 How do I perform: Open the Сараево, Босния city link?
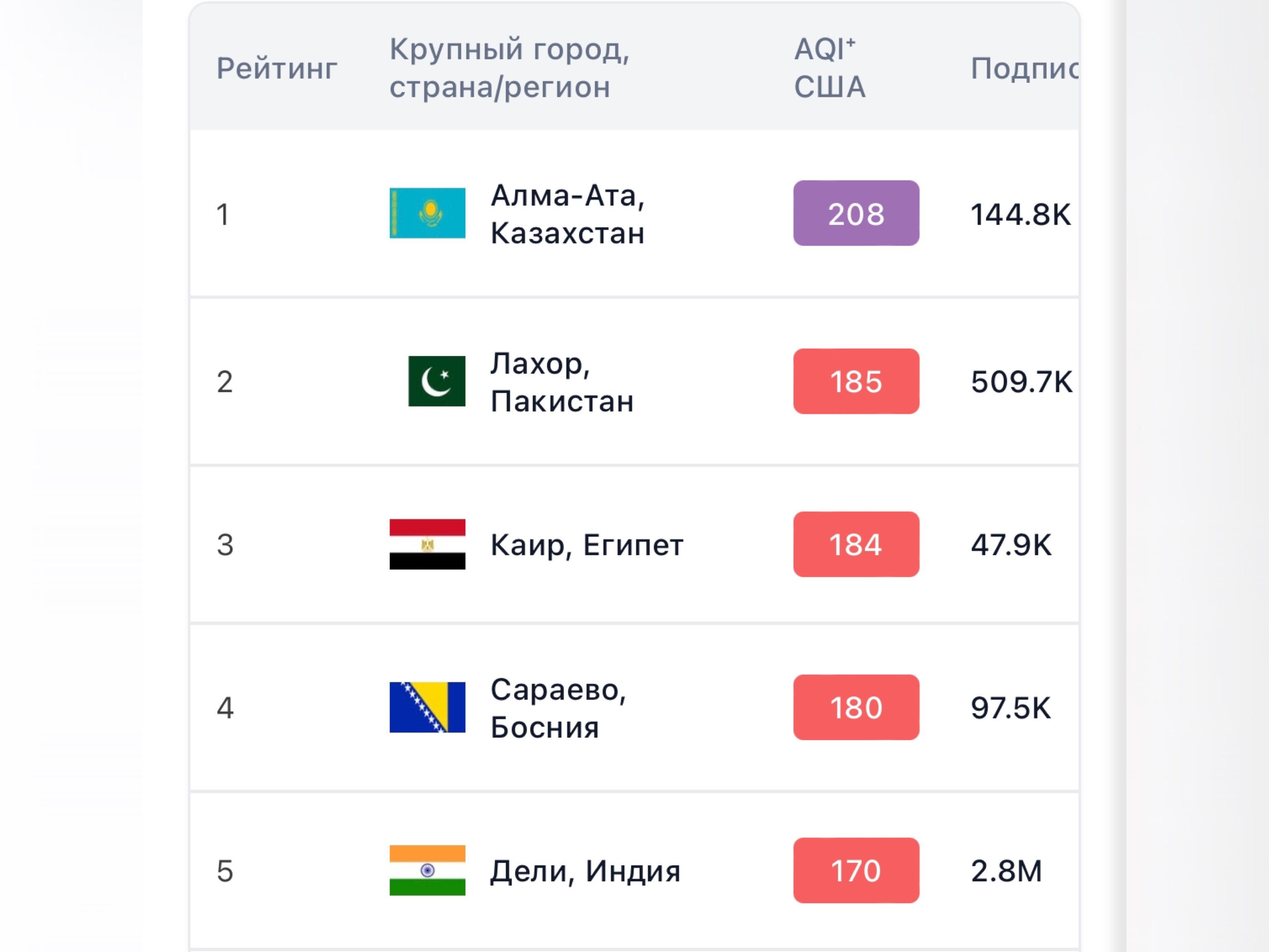(x=558, y=707)
